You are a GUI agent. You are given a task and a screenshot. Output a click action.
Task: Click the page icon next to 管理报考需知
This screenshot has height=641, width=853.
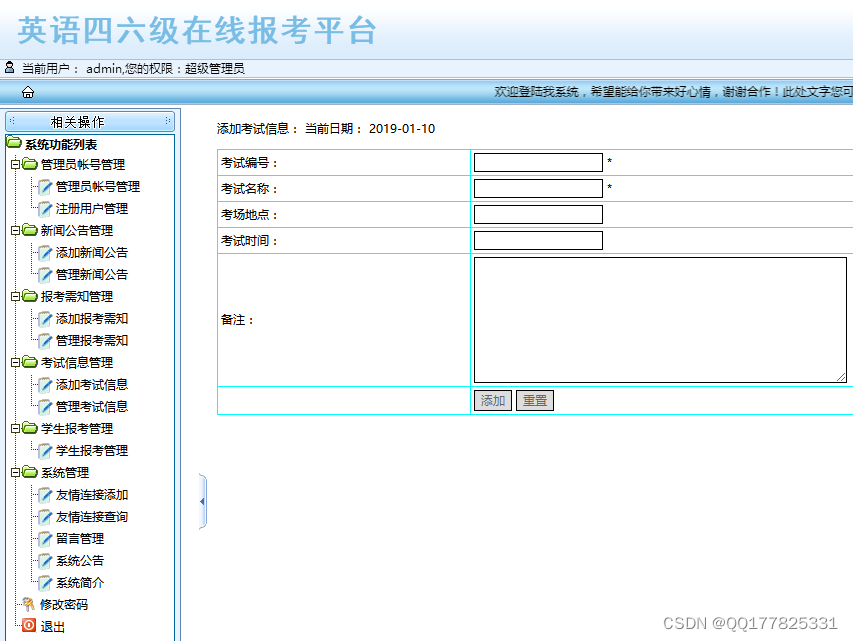(x=45, y=341)
